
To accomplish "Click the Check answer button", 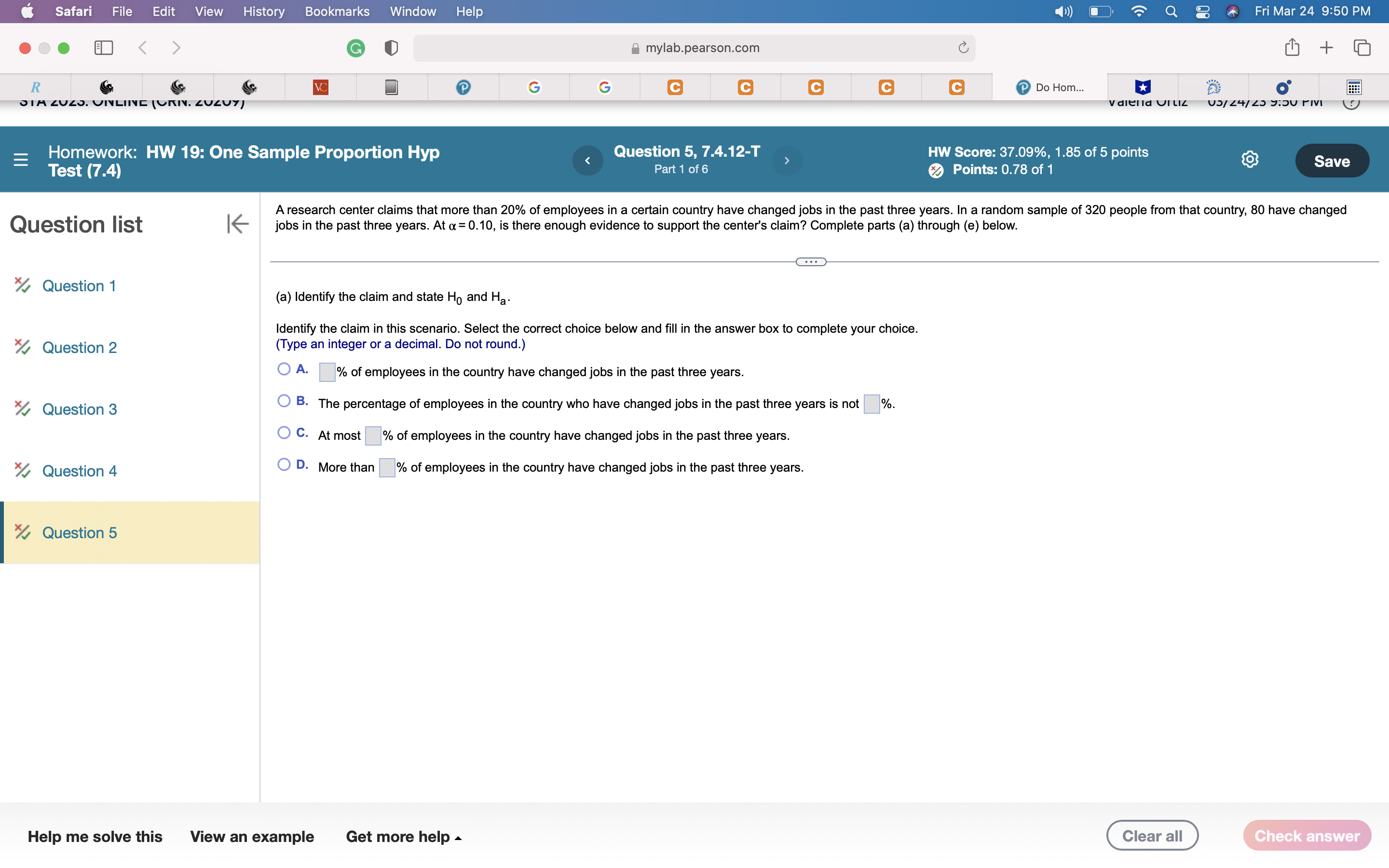I will tap(1307, 835).
